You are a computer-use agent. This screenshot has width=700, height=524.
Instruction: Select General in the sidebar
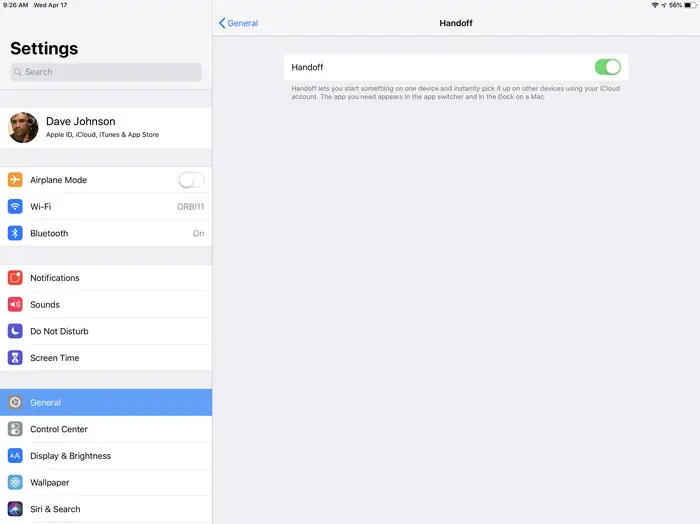coord(106,402)
